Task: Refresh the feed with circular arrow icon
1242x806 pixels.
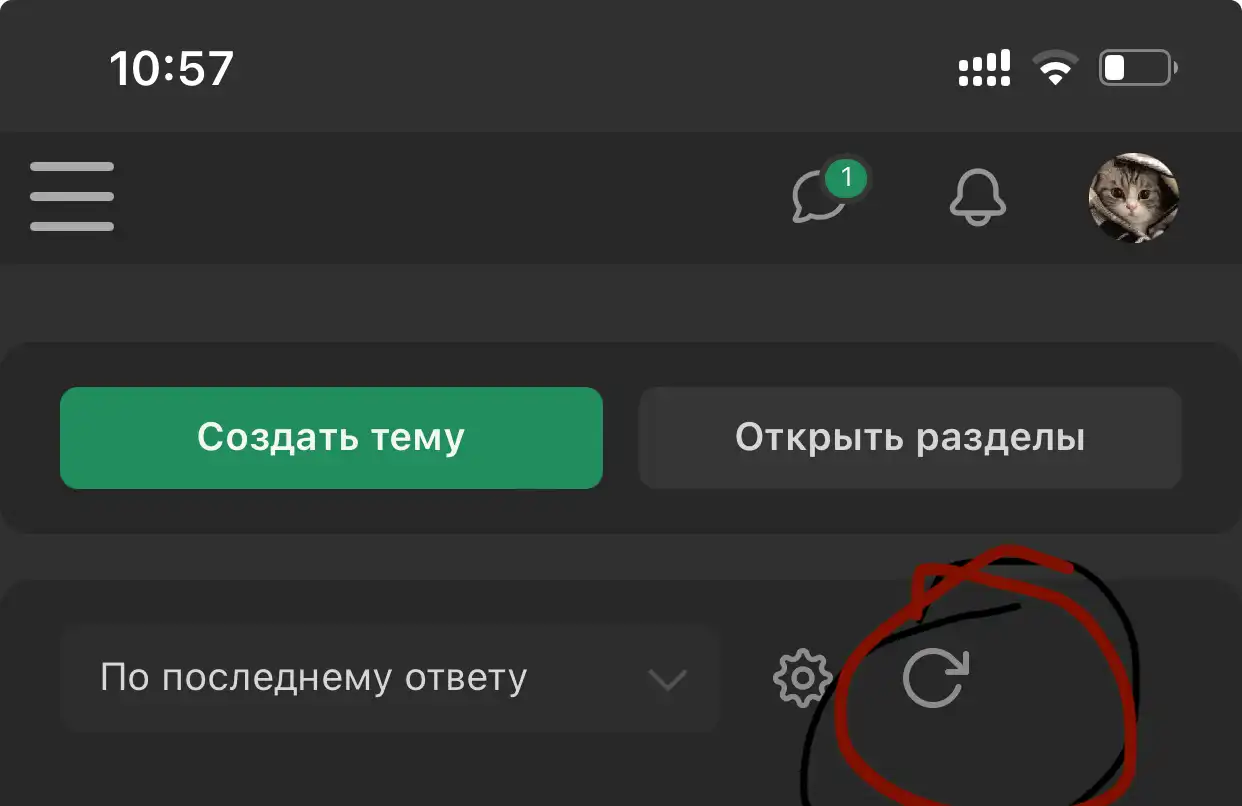Action: 936,678
